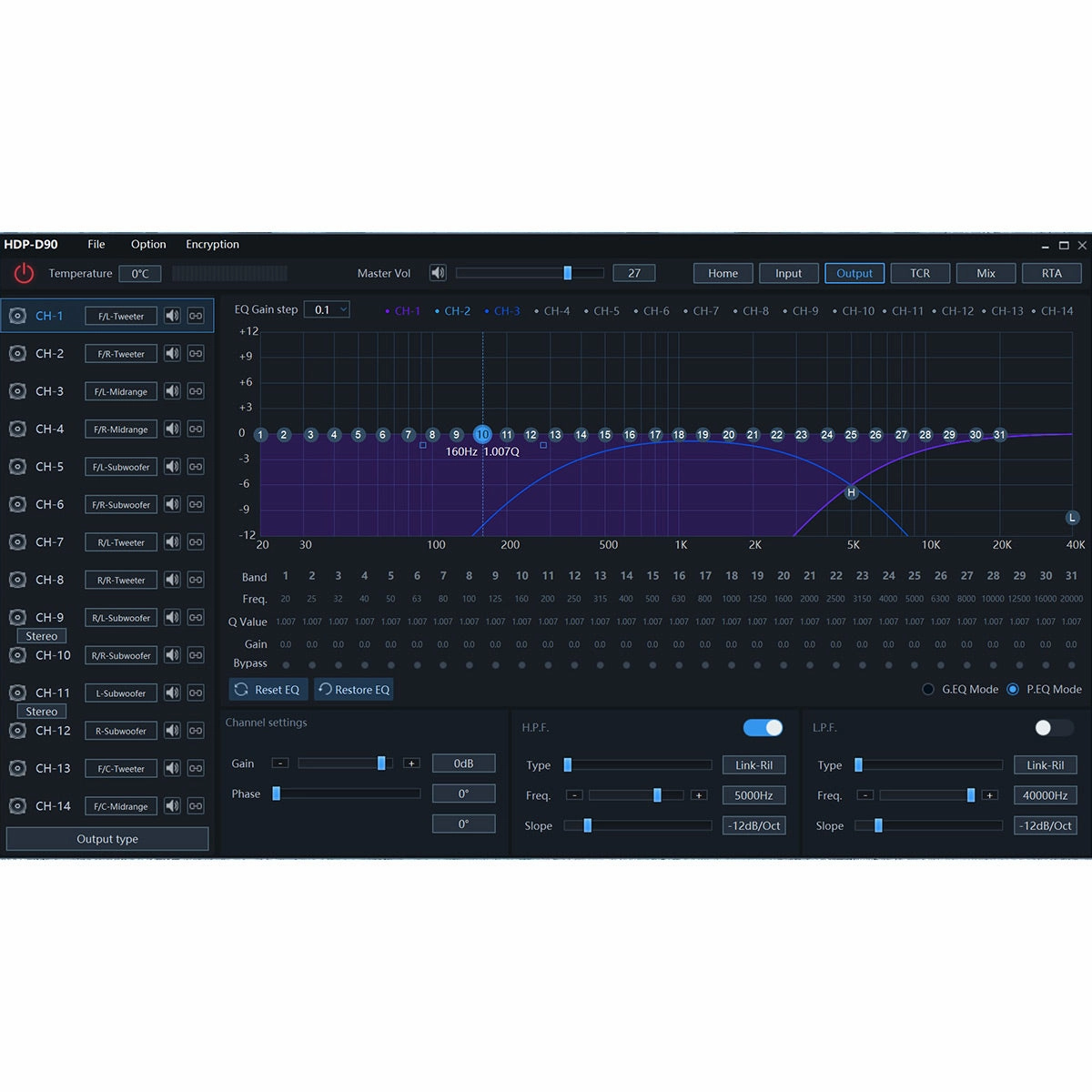Open CH-13 F/C-Tweeter type selector
The image size is (1092, 1092).
click(x=121, y=769)
